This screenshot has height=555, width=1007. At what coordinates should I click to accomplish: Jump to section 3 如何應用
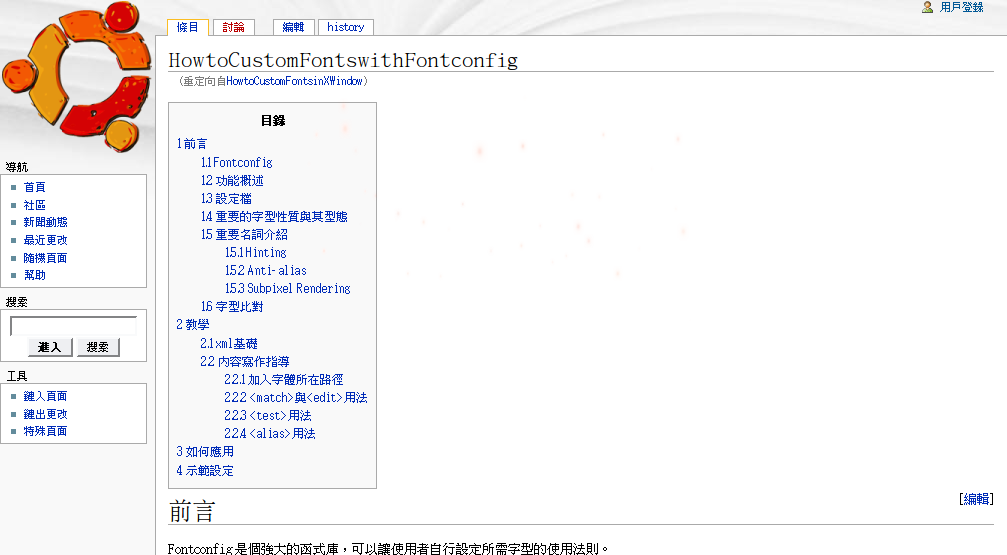206,452
